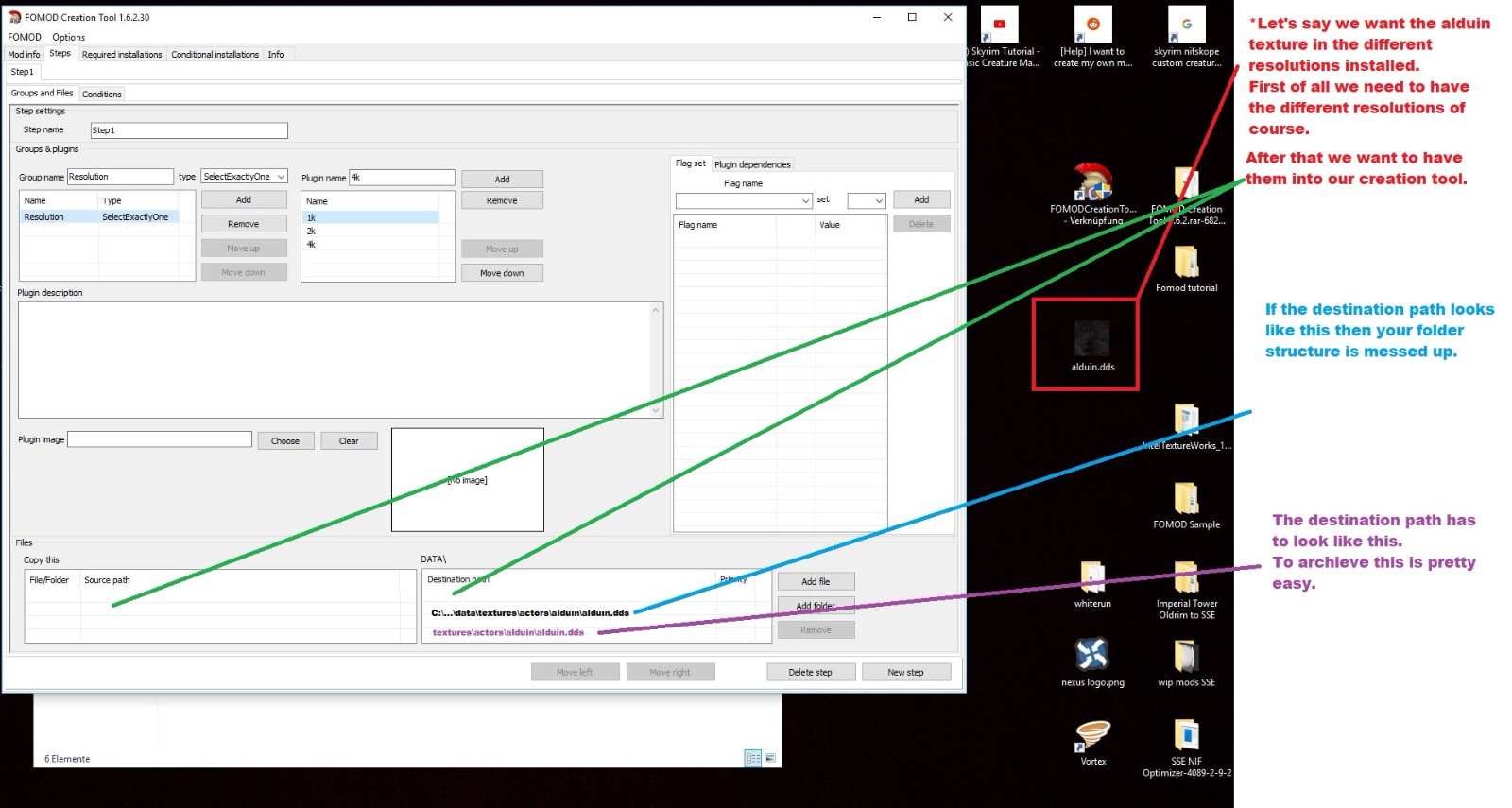Viewport: 1512px width, 808px height.
Task: Open the SSE NIF Optimizer archive
Action: coord(1186,736)
